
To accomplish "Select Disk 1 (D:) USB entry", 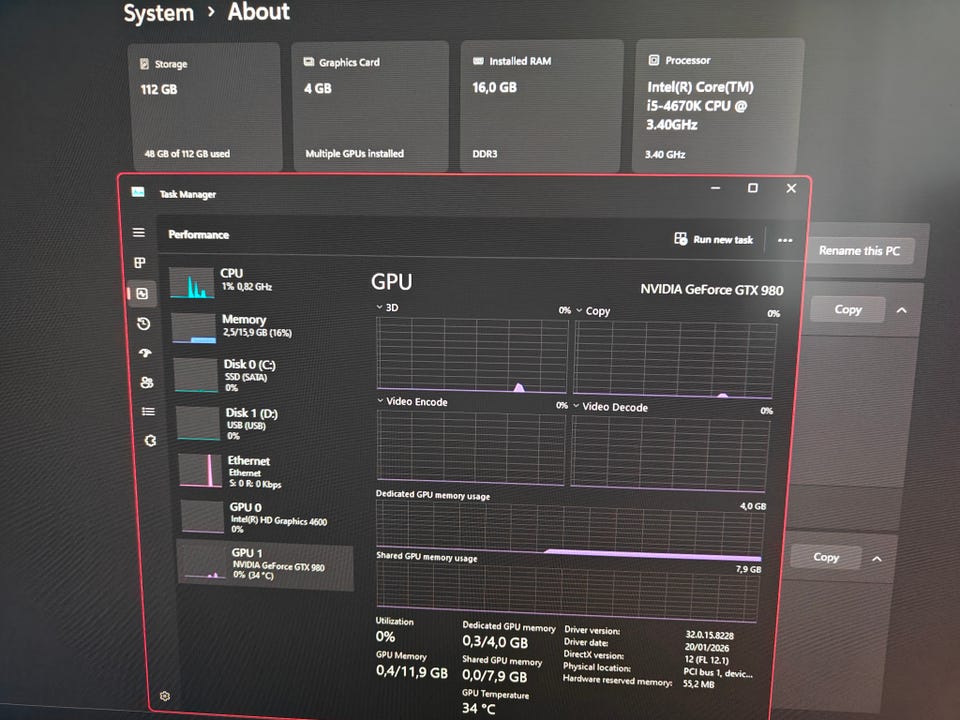I will 261,423.
